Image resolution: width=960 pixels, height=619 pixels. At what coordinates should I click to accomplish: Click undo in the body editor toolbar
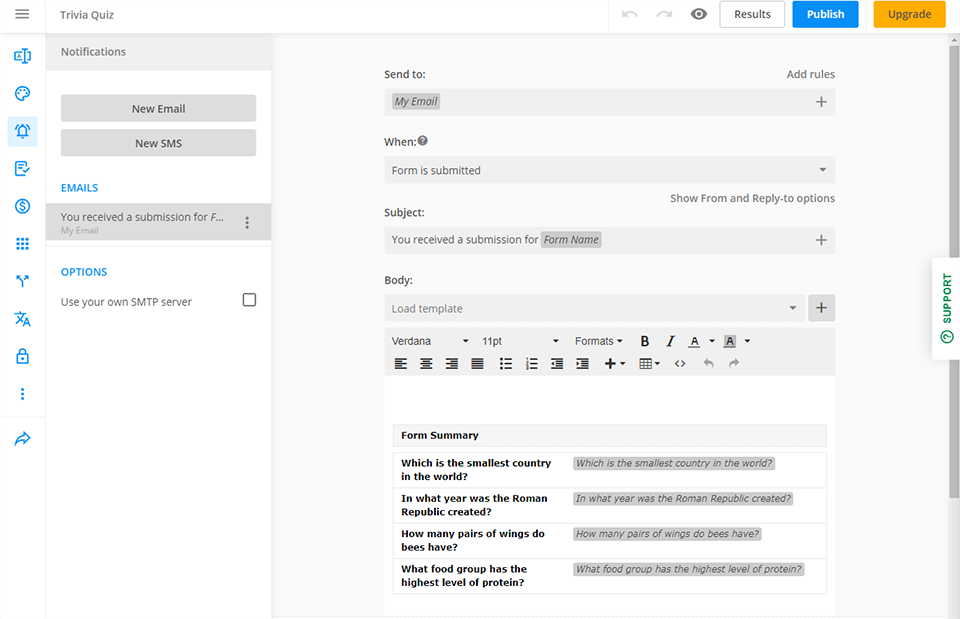pos(707,363)
